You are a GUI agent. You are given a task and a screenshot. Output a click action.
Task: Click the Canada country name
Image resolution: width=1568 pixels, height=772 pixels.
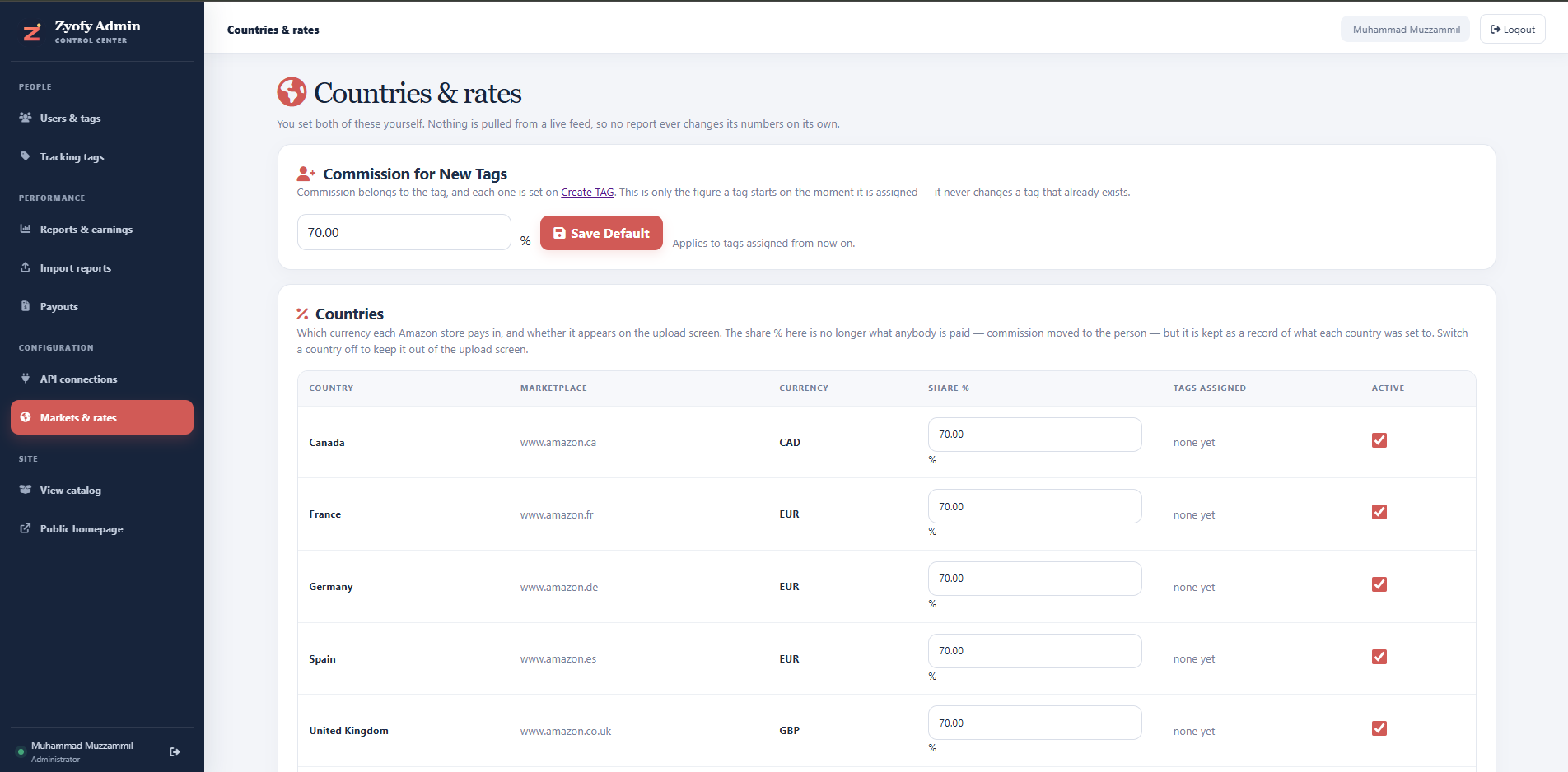pyautogui.click(x=327, y=443)
